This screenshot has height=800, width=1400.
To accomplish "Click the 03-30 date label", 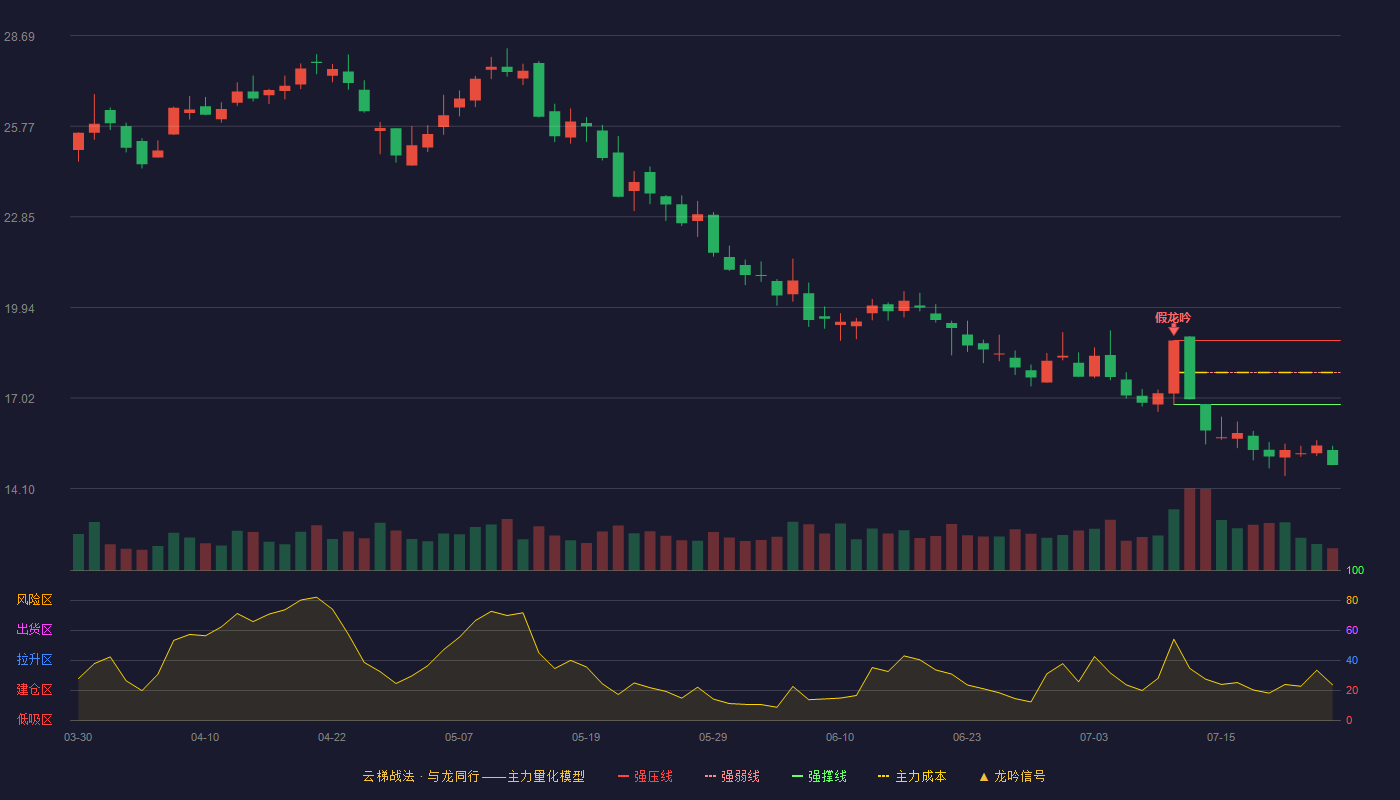I will point(78,737).
